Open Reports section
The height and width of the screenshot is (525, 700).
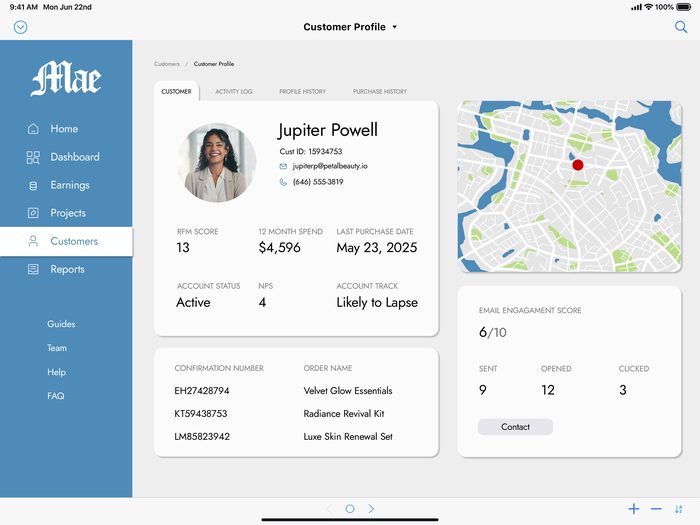[x=66, y=269]
